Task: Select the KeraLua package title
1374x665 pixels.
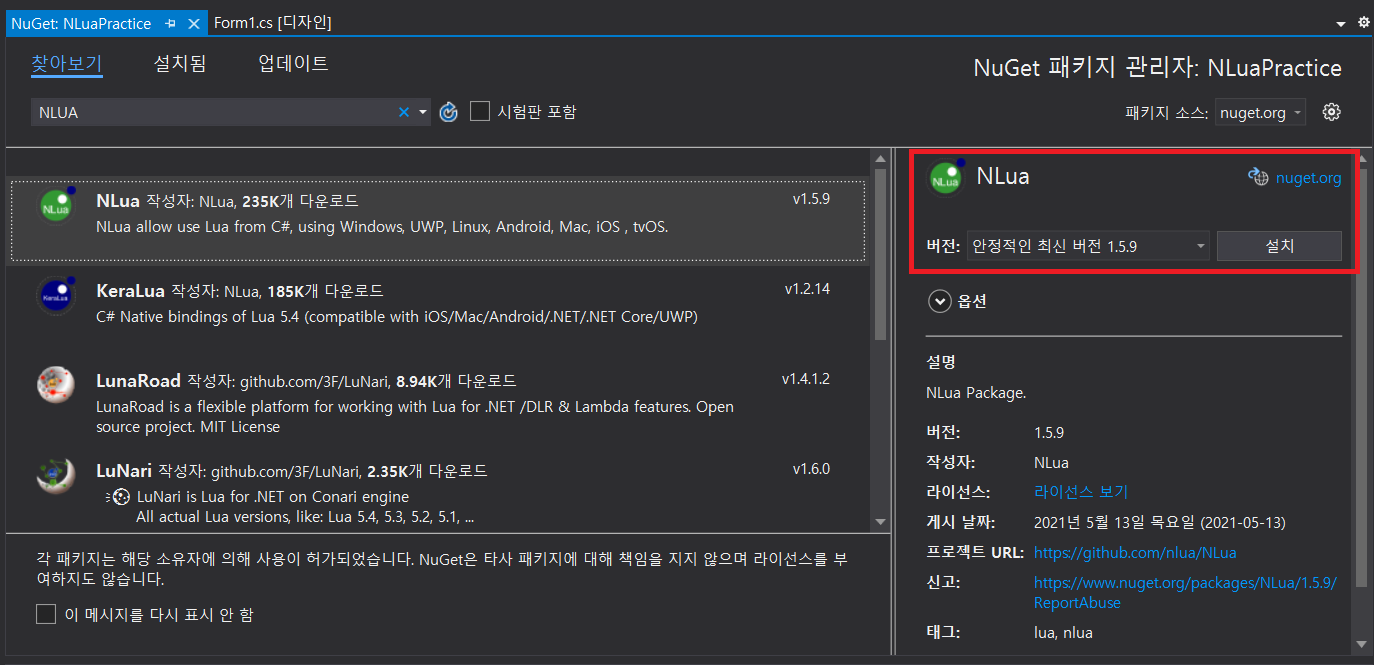Action: click(x=131, y=291)
